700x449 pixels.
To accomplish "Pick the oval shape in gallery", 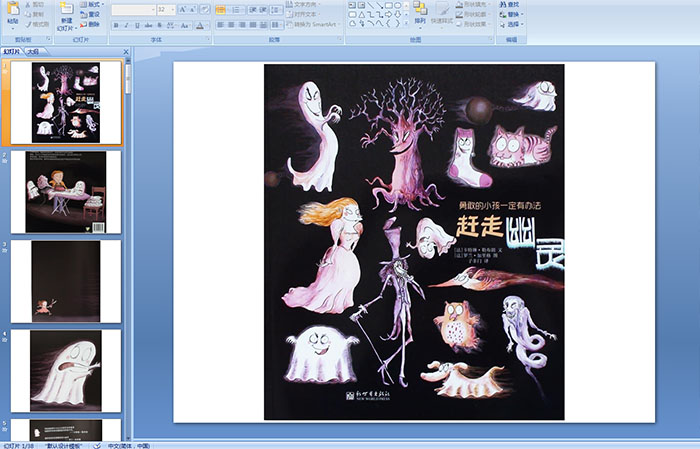I will click(x=397, y=6).
